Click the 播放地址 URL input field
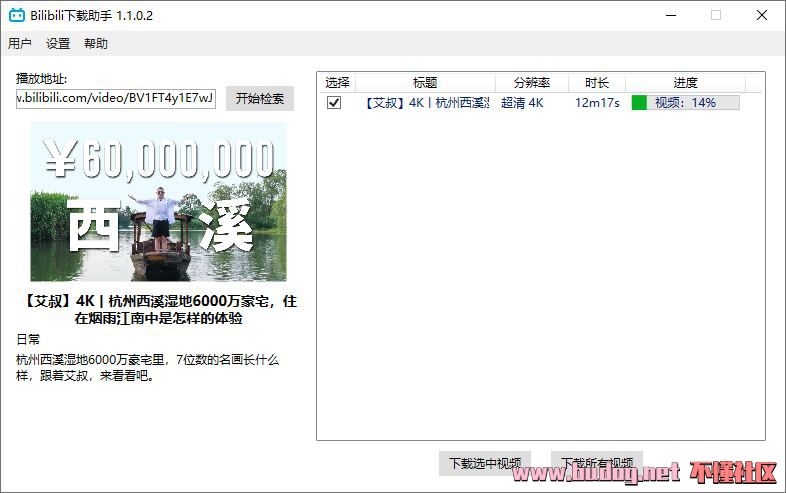Image resolution: width=786 pixels, height=493 pixels. pos(116,98)
